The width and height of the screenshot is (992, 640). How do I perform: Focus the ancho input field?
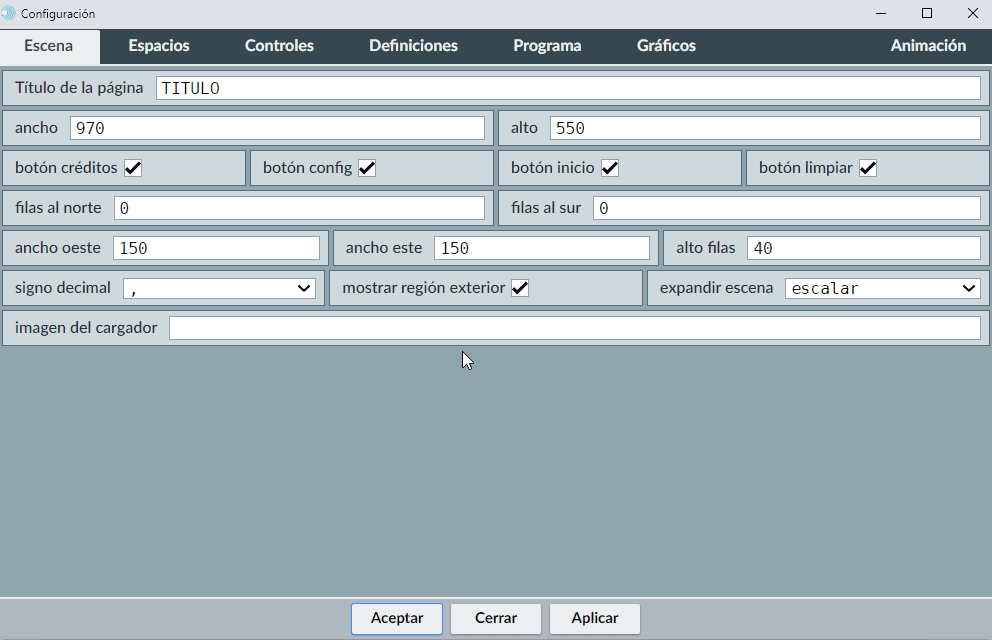tap(277, 128)
